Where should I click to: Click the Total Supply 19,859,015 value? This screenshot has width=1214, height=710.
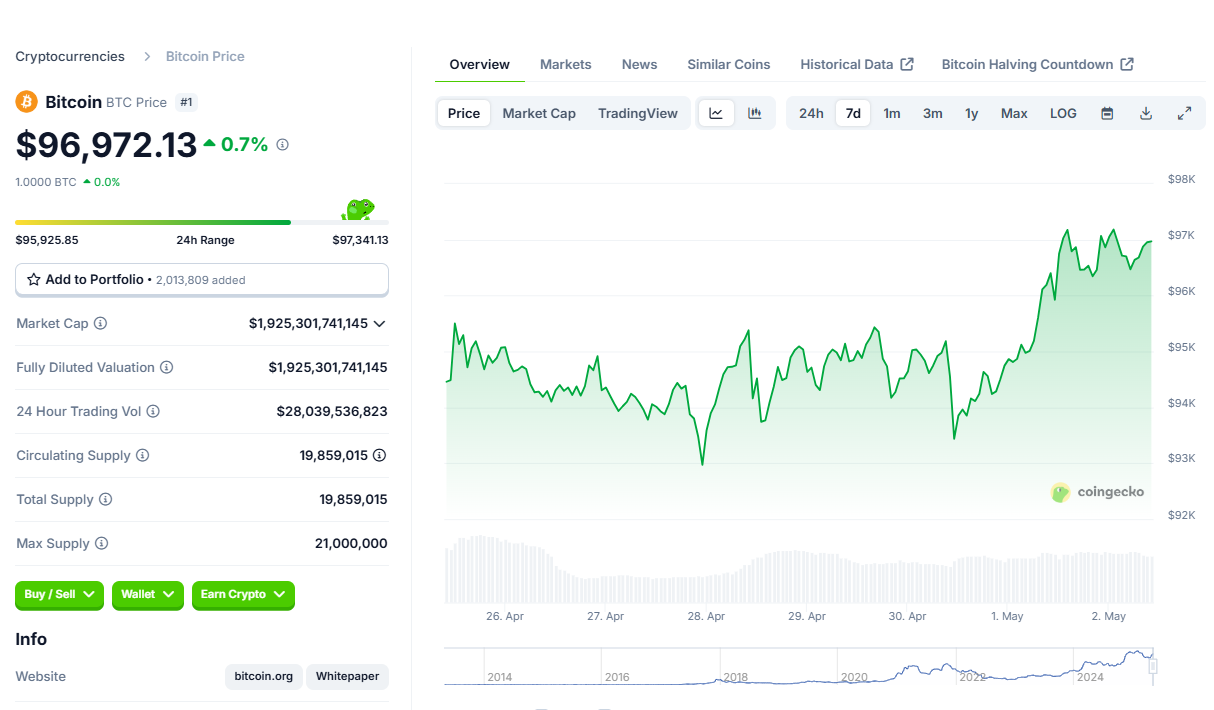coord(354,500)
